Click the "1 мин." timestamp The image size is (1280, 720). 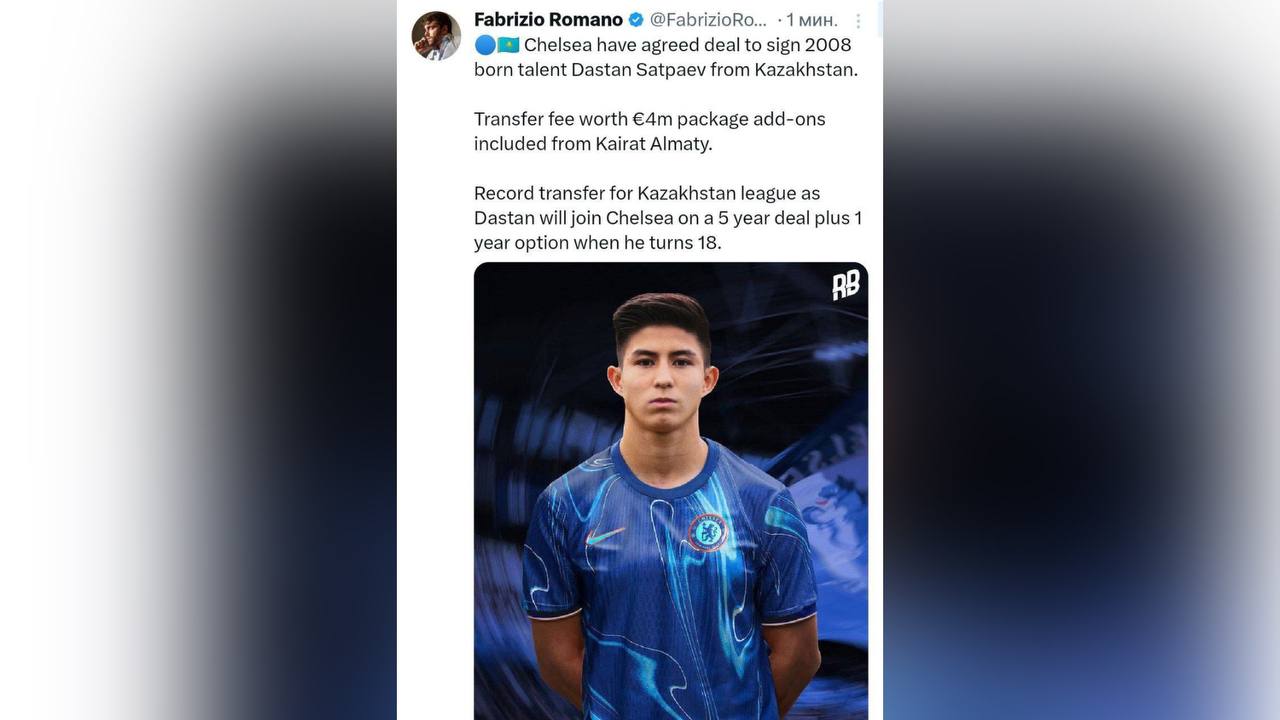812,20
